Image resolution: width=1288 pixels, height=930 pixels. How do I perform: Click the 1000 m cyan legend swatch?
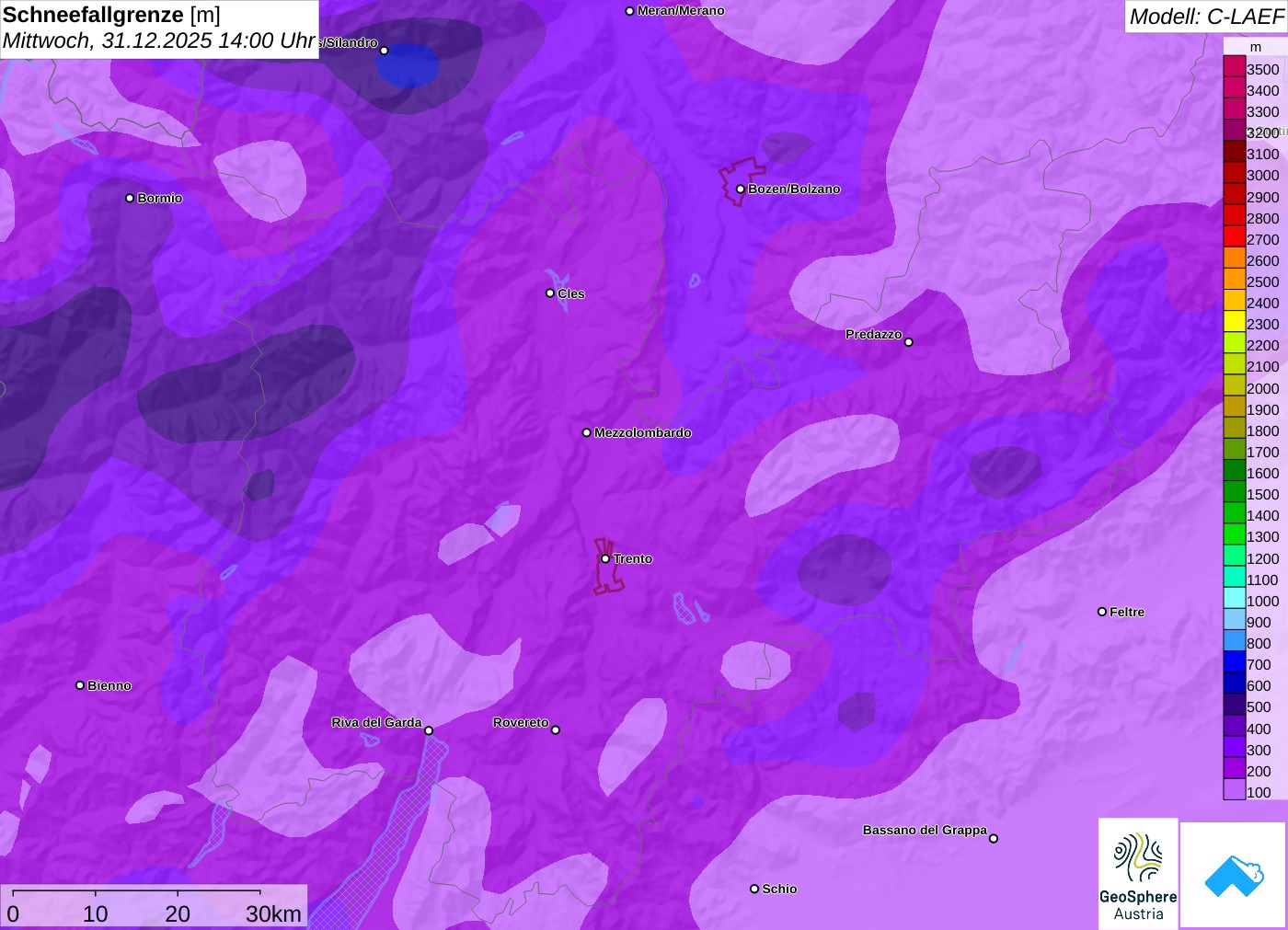point(1234,599)
